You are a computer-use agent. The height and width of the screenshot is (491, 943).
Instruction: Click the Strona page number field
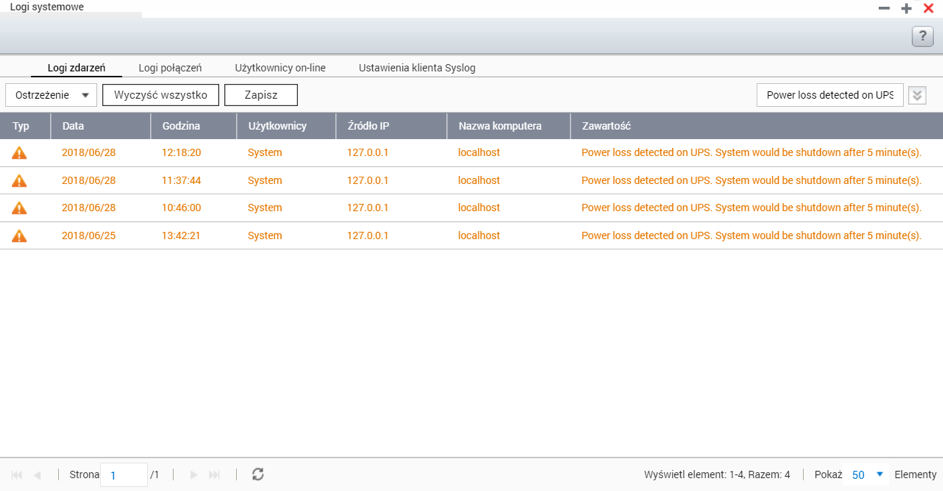[123, 475]
